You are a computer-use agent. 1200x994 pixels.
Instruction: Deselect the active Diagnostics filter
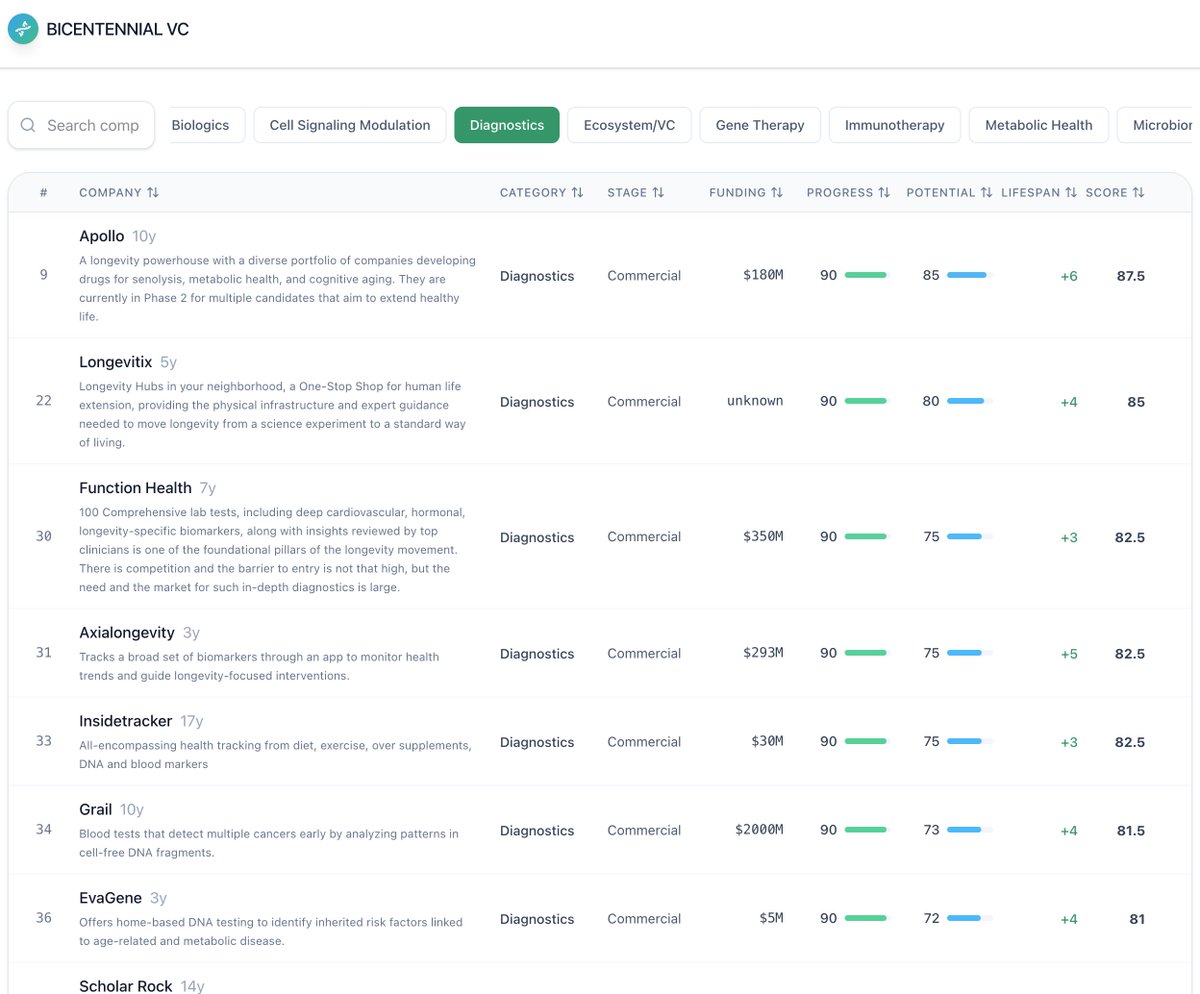(x=507, y=125)
